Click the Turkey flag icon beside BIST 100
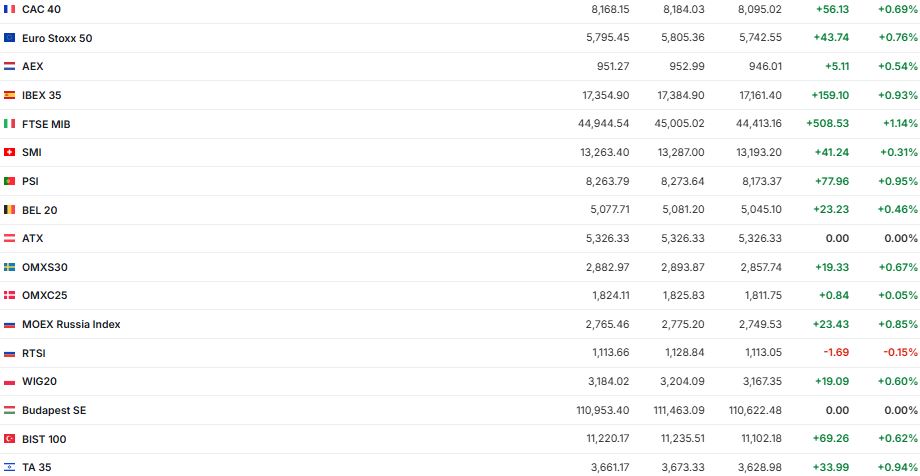The width and height of the screenshot is (920, 476). [10, 439]
